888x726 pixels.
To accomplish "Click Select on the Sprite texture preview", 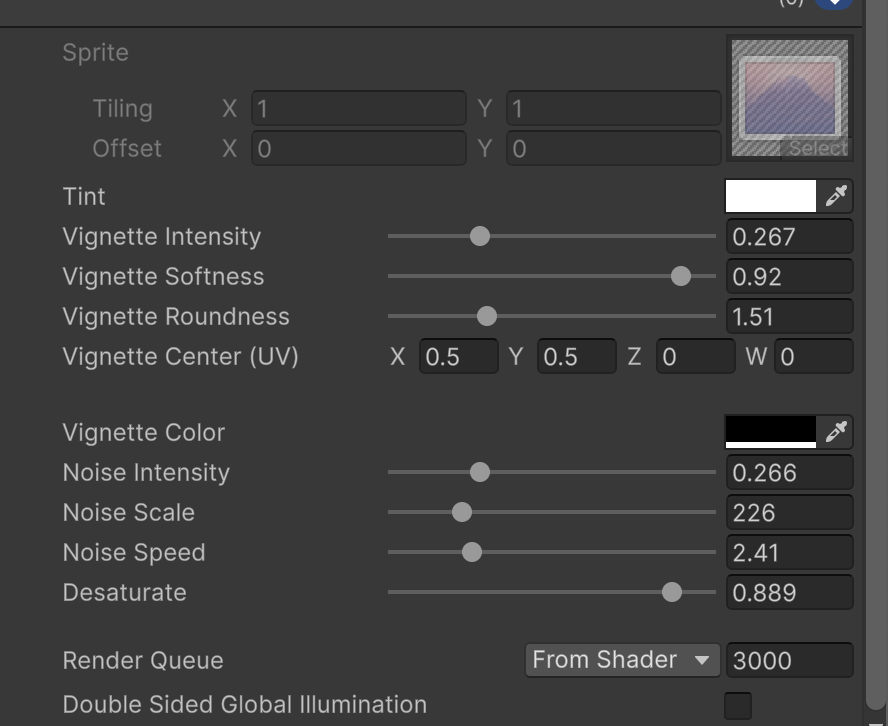I will coord(818,148).
